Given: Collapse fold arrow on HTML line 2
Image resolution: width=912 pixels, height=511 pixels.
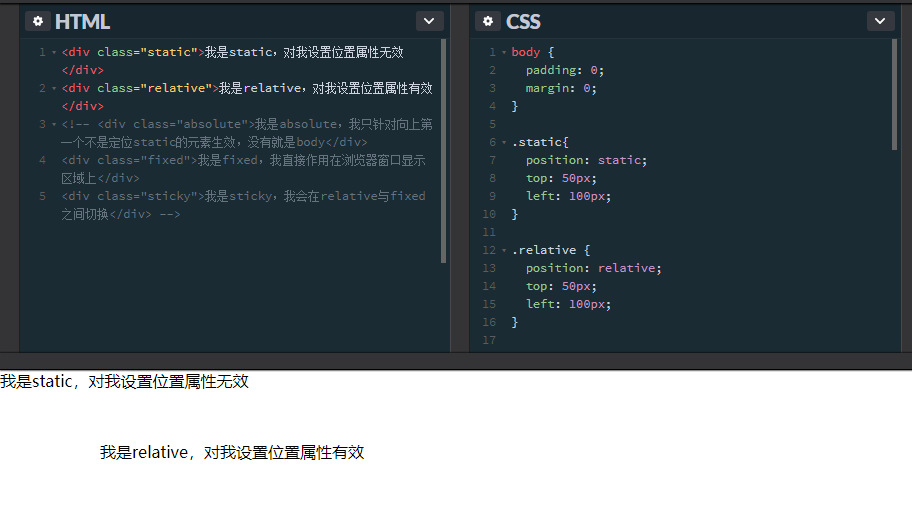Looking at the screenshot, I should click(54, 88).
